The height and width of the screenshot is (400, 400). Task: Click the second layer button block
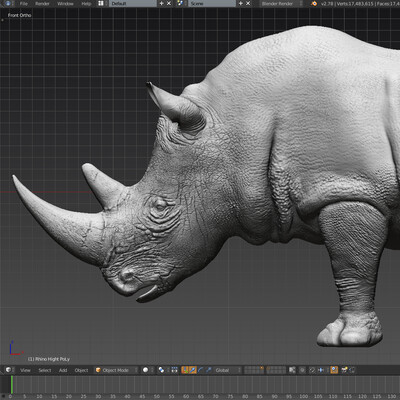(x=276, y=370)
